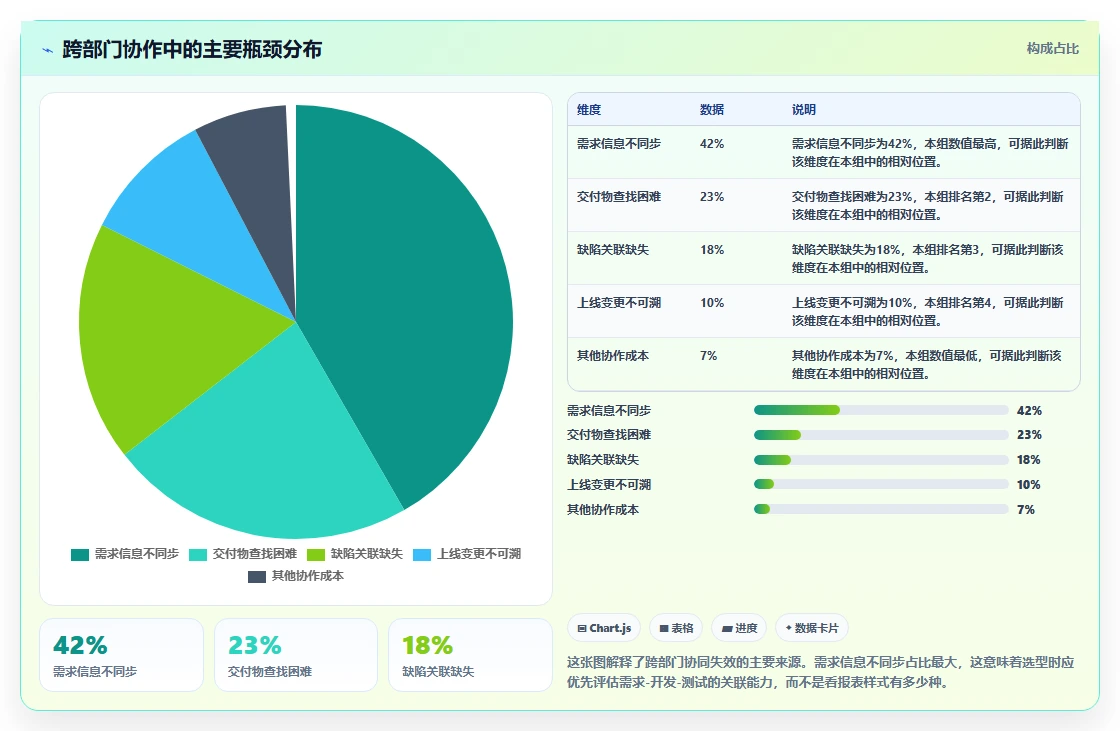Open the 18% 缺陷关联缺失 stat card
The height and width of the screenshot is (731, 1120).
click(x=470, y=655)
